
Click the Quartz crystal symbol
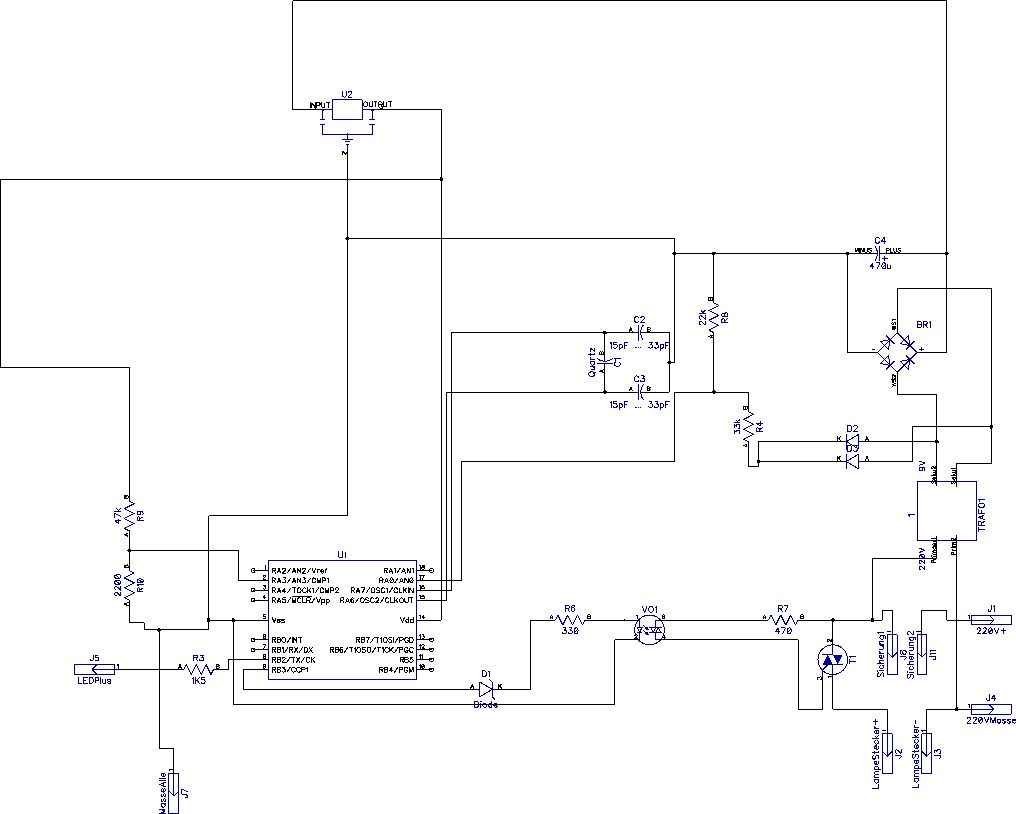point(605,362)
